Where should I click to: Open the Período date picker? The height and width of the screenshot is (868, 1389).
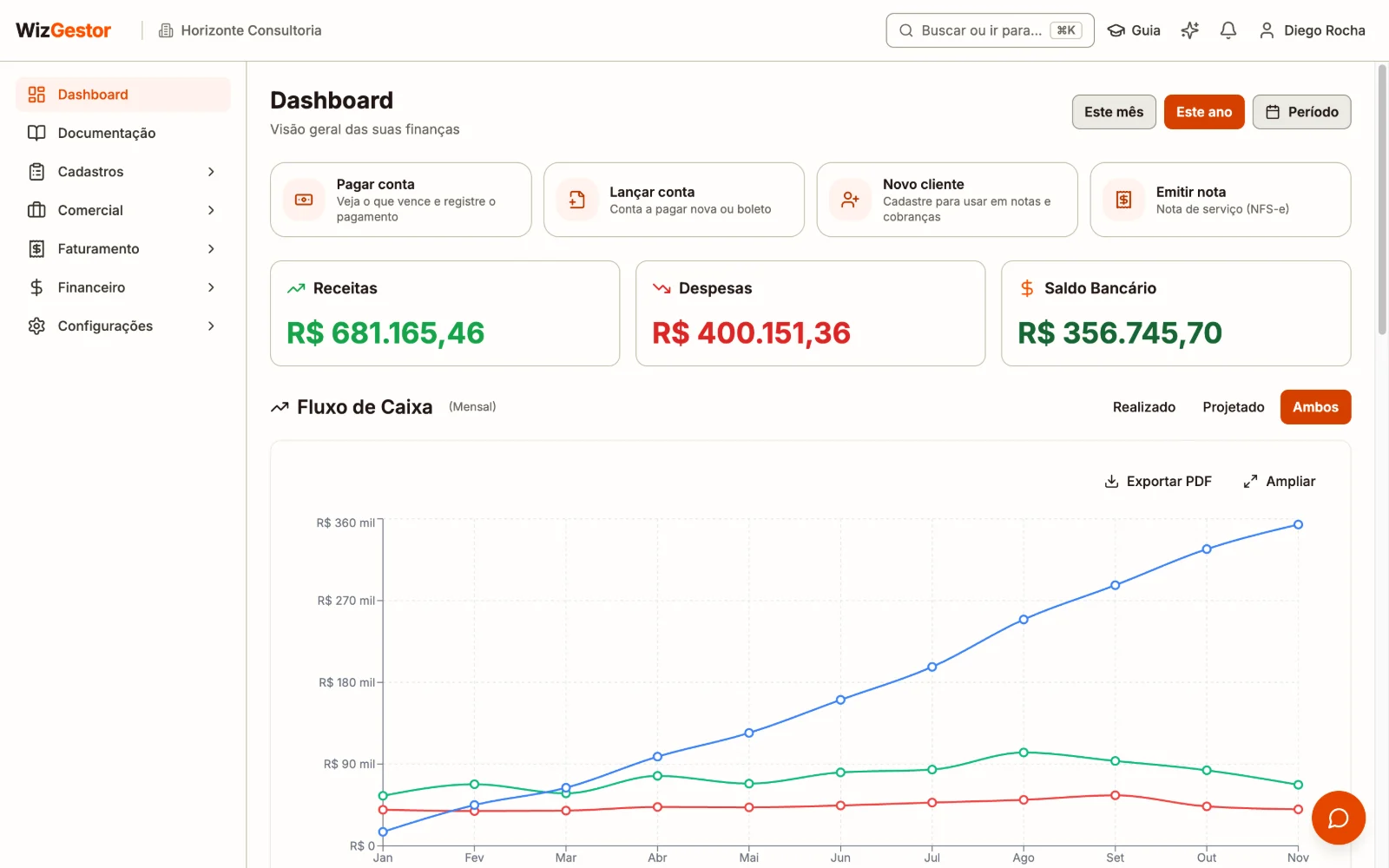click(1301, 112)
